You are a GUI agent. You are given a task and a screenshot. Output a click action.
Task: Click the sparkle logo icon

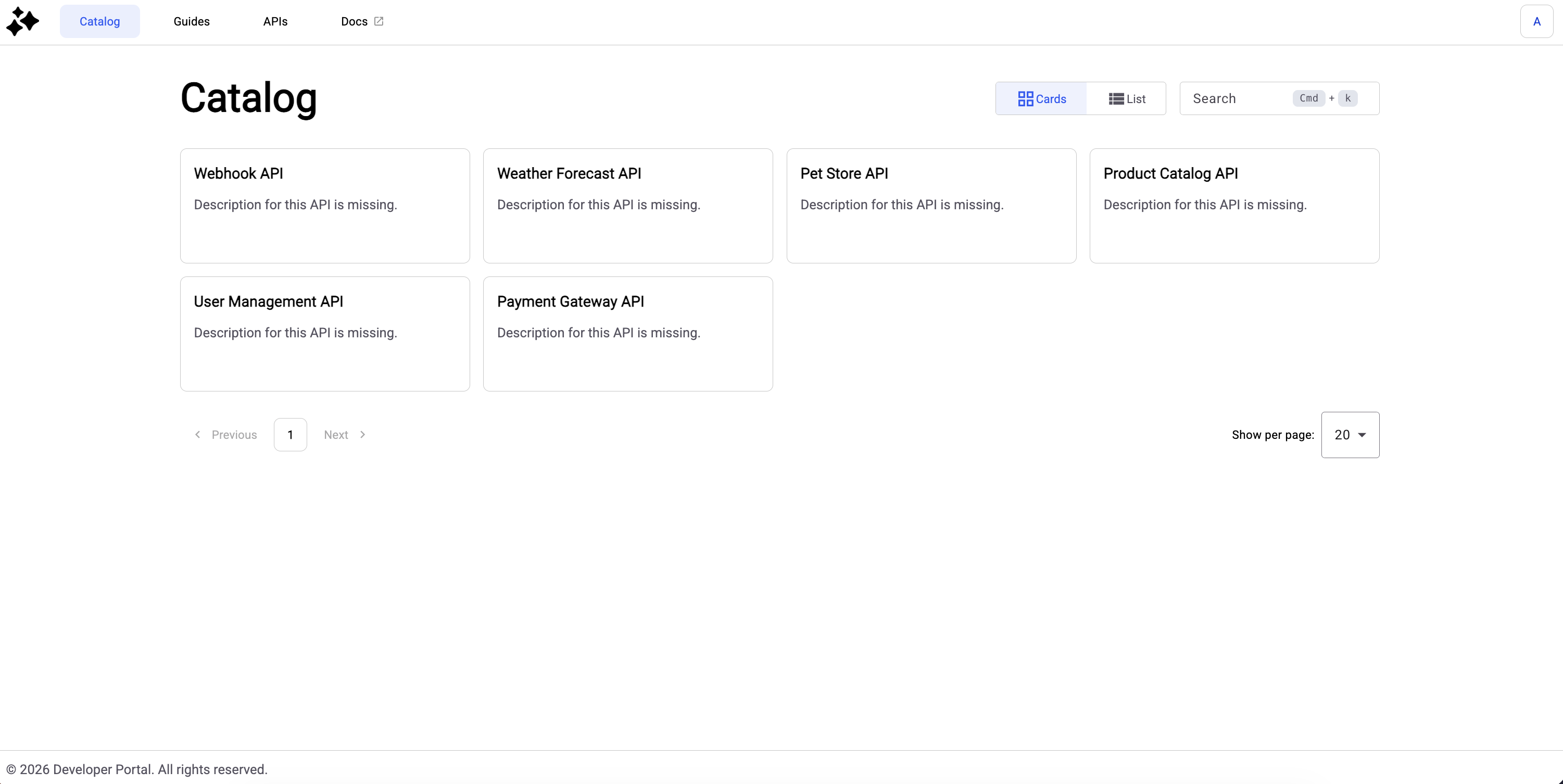point(22,22)
